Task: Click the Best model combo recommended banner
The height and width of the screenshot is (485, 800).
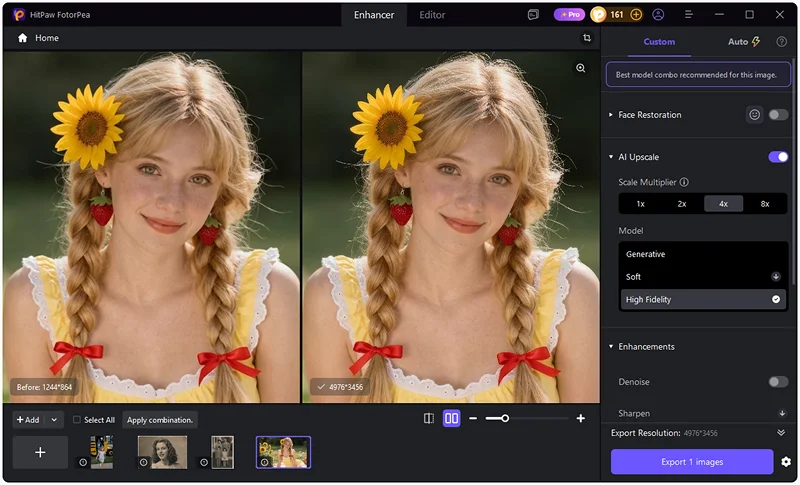Action: pyautogui.click(x=698, y=75)
